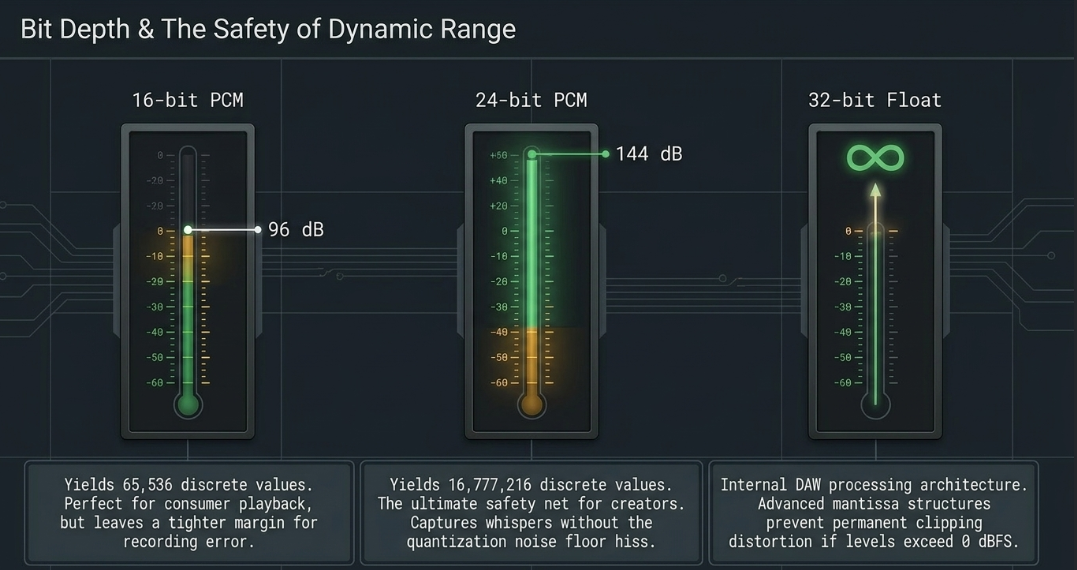1077x570 pixels.
Task: Click the 144 dB label
Action: click(649, 154)
